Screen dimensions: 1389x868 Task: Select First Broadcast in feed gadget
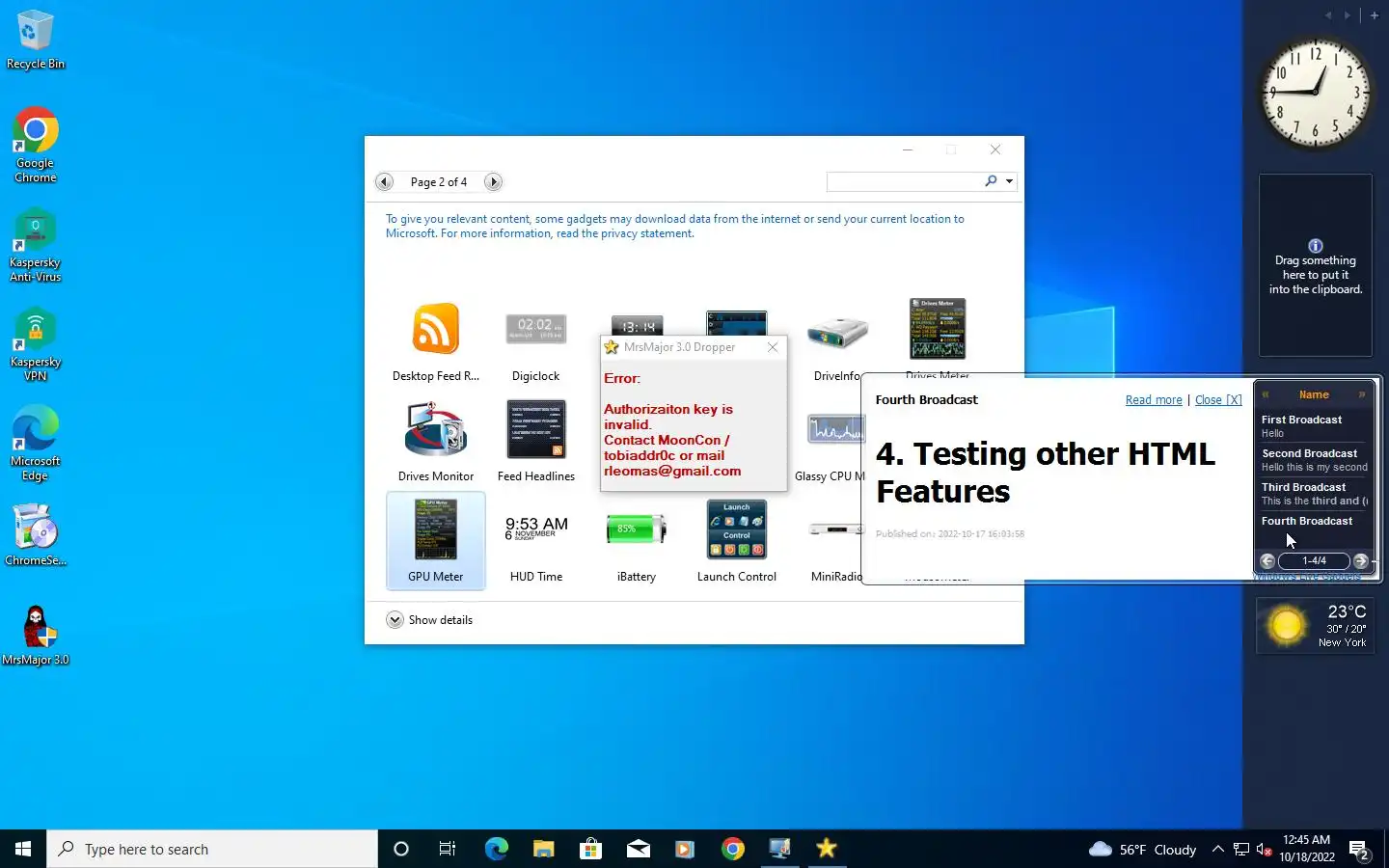(1314, 426)
